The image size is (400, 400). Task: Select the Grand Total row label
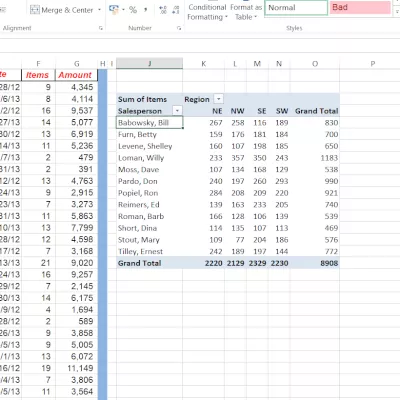pyautogui.click(x=149, y=263)
